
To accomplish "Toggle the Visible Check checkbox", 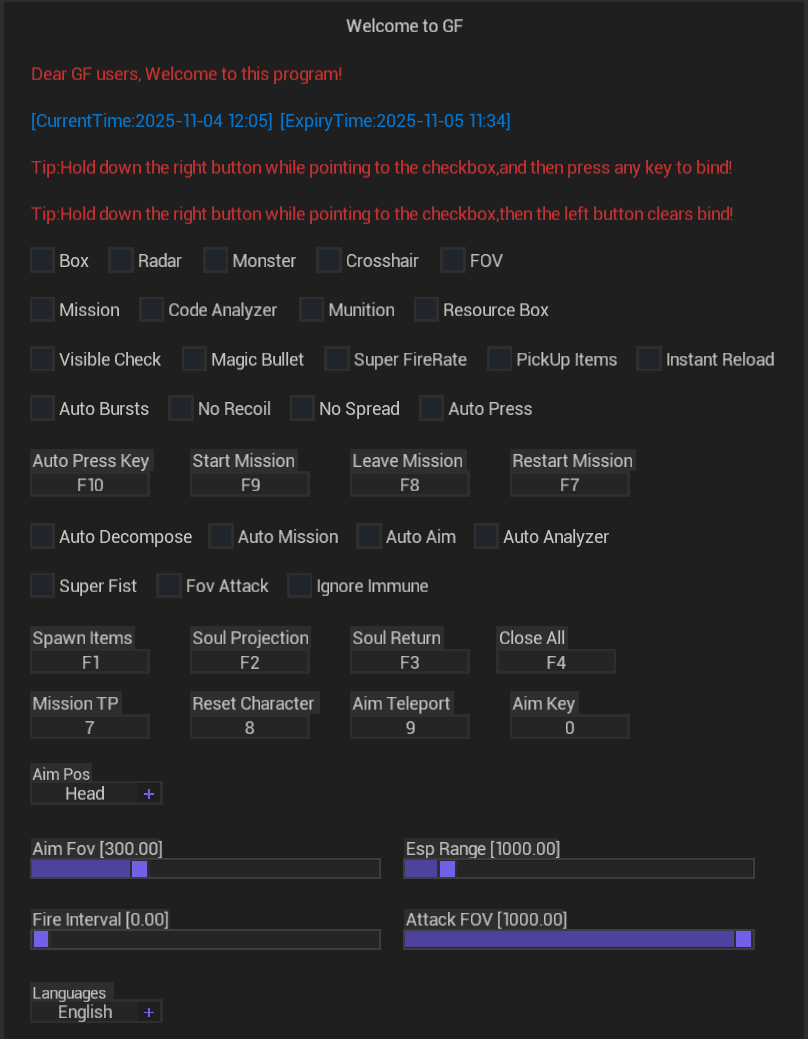I will click(42, 359).
